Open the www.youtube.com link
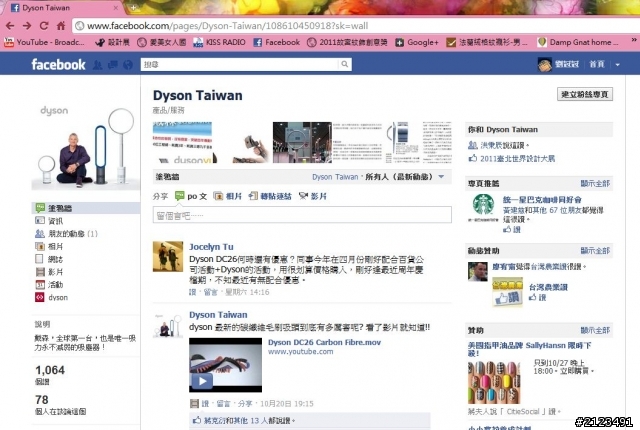 (x=300, y=351)
